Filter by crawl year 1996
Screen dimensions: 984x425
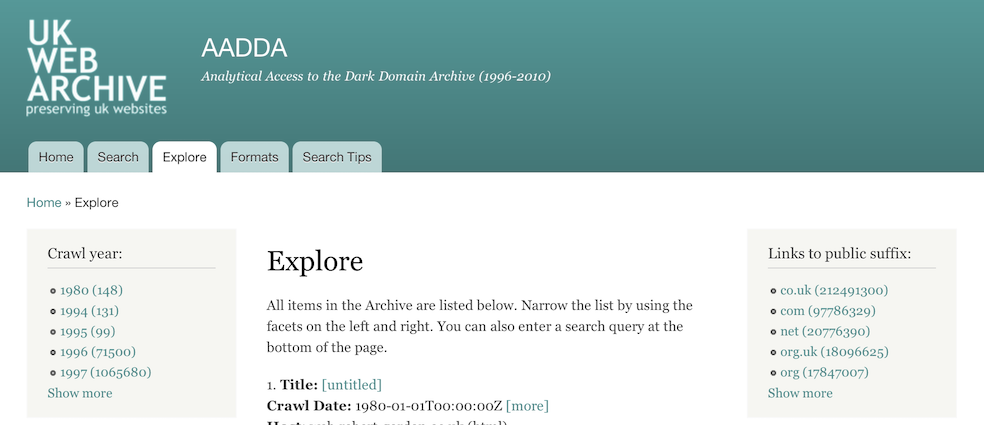point(98,352)
